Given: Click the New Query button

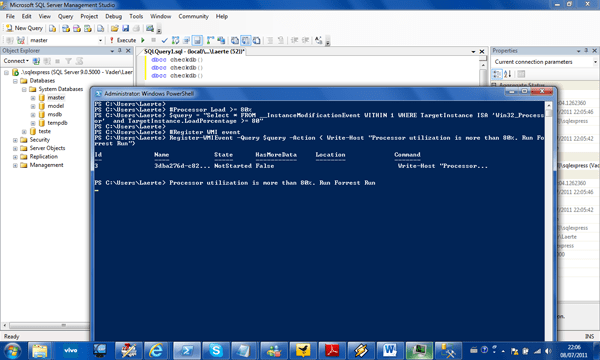Looking at the screenshot, I should click(x=24, y=28).
